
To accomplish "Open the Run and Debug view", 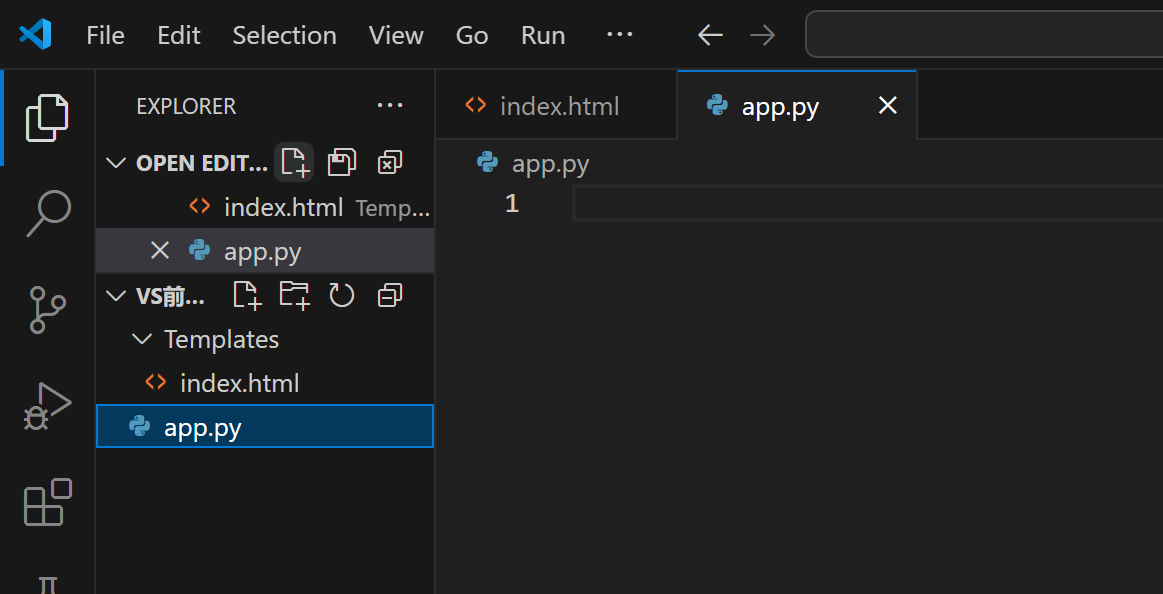I will click(x=47, y=406).
